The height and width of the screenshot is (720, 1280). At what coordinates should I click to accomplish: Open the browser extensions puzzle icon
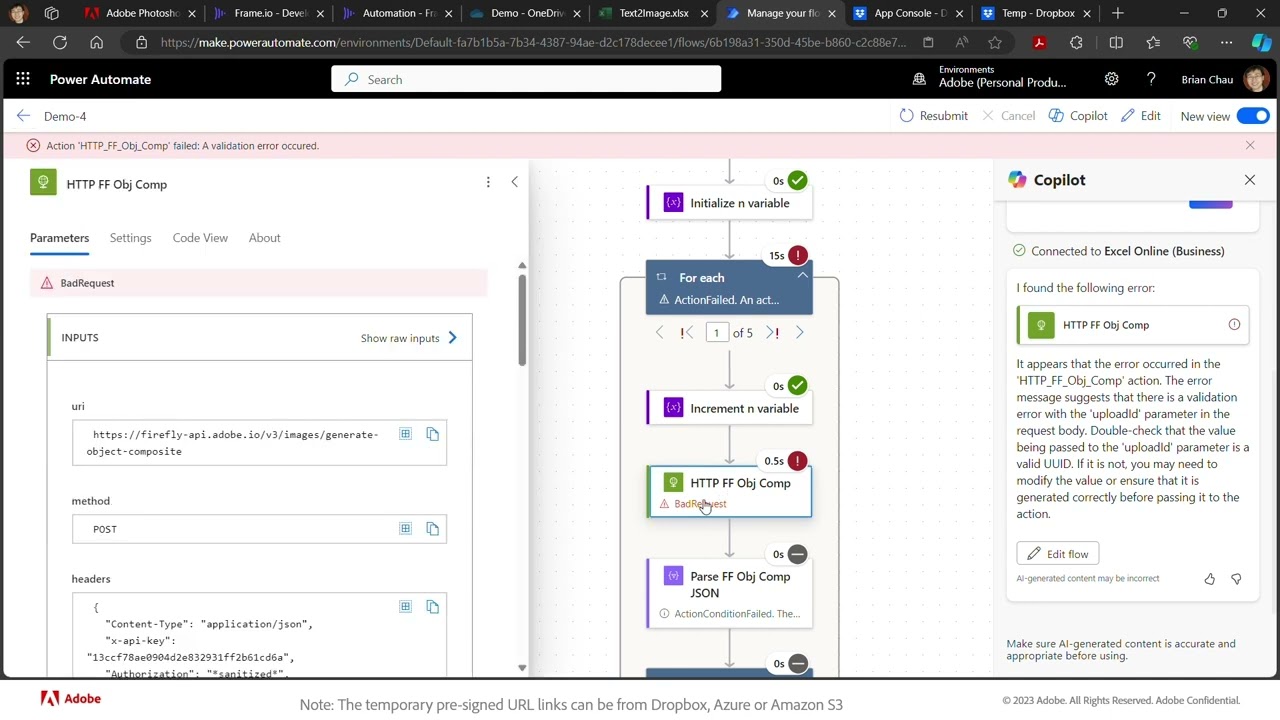pyautogui.click(x=1076, y=42)
